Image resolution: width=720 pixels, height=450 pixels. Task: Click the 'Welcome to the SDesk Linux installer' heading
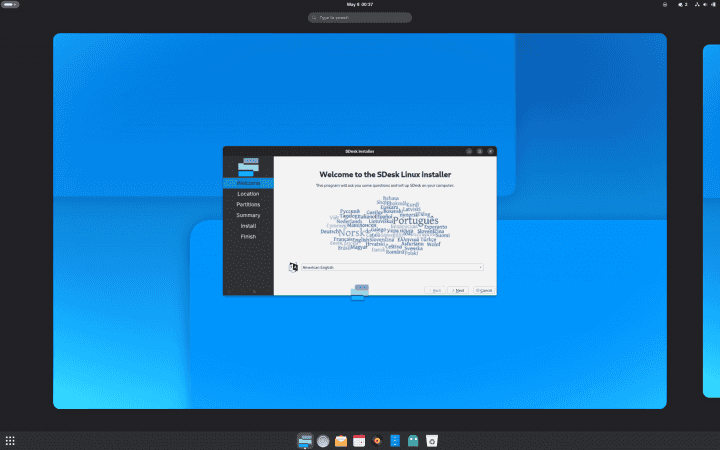tap(385, 174)
